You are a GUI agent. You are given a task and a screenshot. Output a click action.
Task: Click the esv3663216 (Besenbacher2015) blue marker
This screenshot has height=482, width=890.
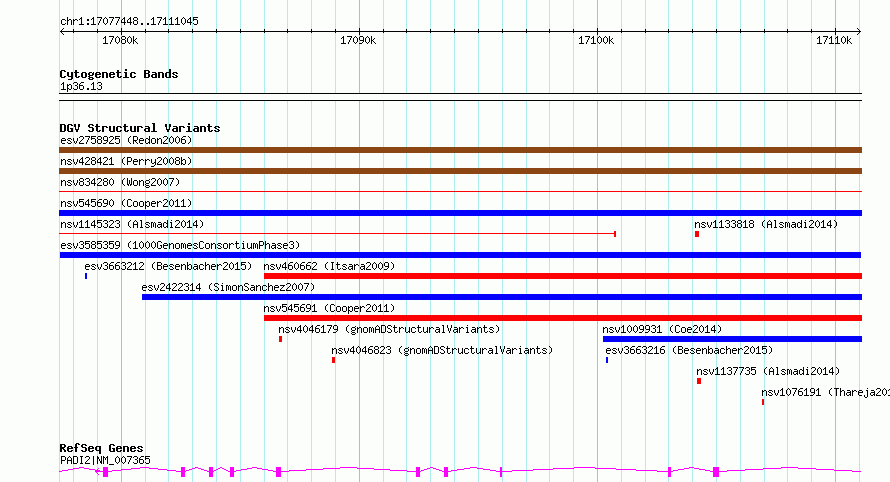pos(607,360)
